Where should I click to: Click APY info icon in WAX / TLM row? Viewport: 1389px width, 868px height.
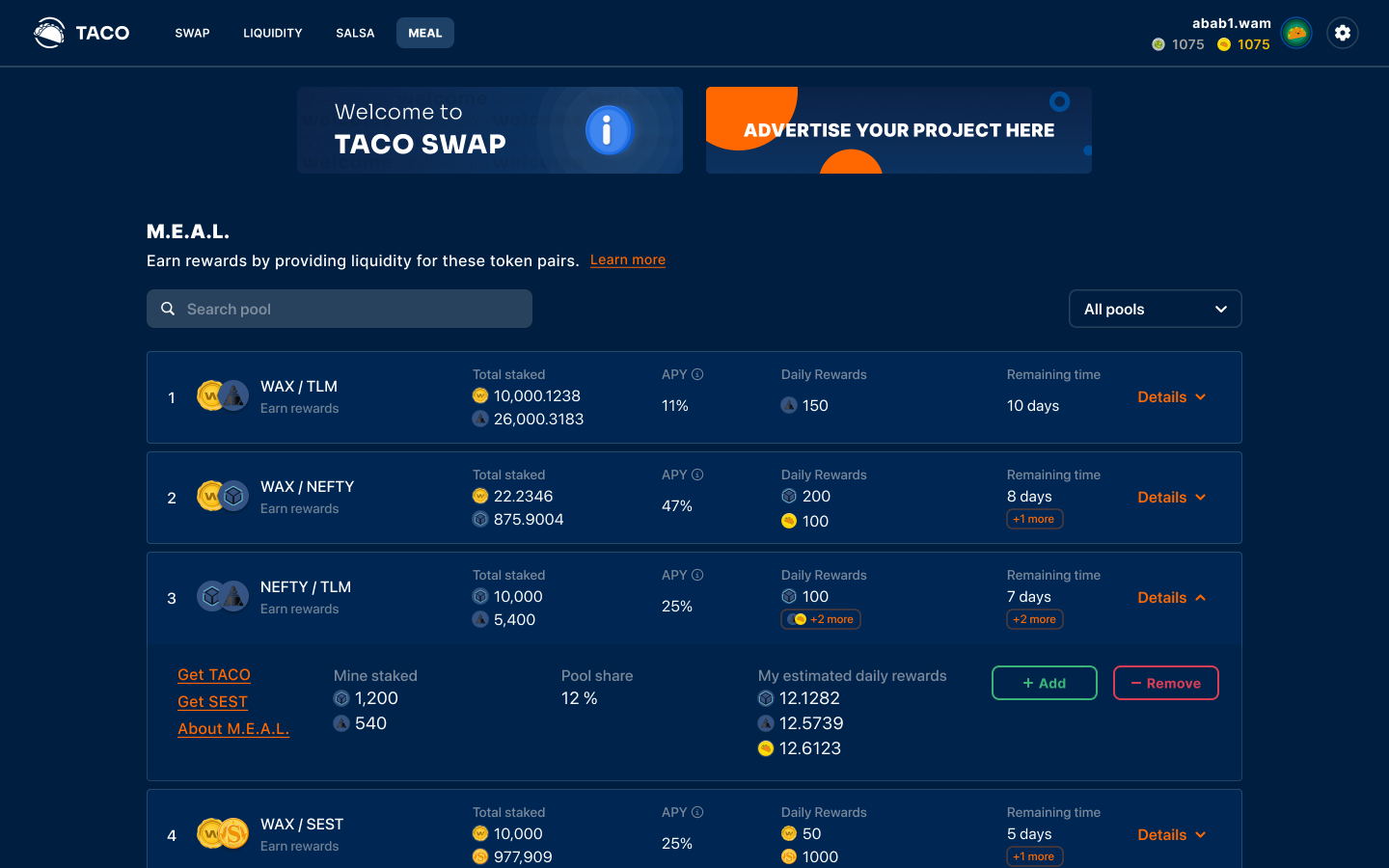(x=697, y=374)
